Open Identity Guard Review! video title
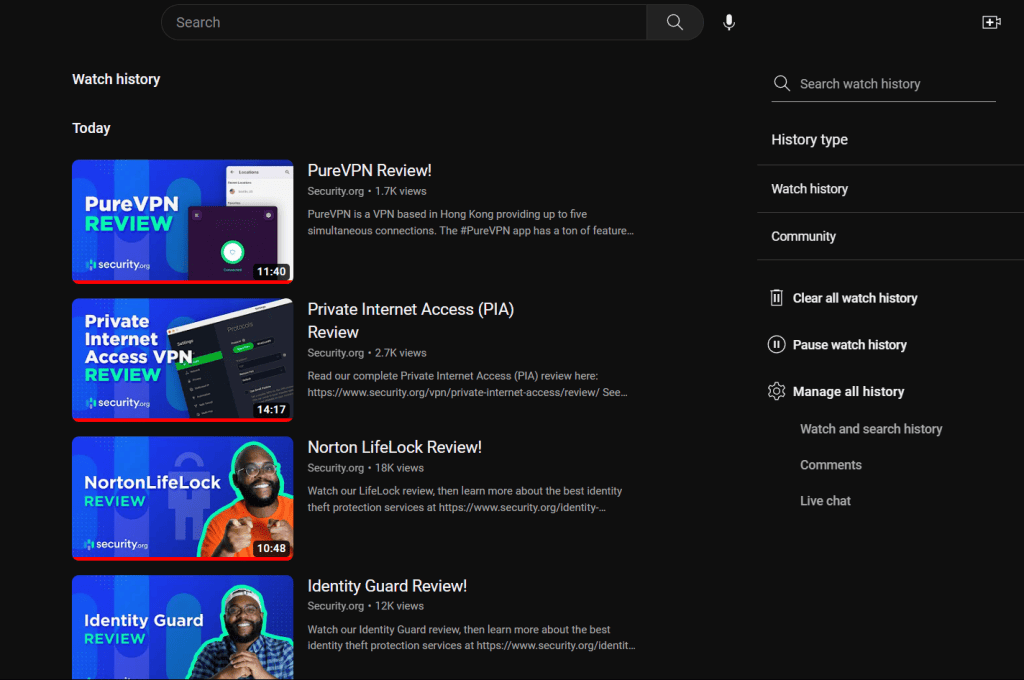Image resolution: width=1024 pixels, height=680 pixels. 387,585
